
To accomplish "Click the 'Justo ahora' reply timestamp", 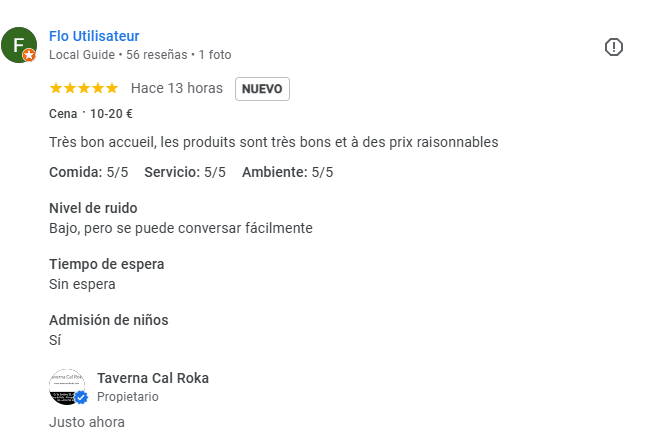I will tap(87, 422).
